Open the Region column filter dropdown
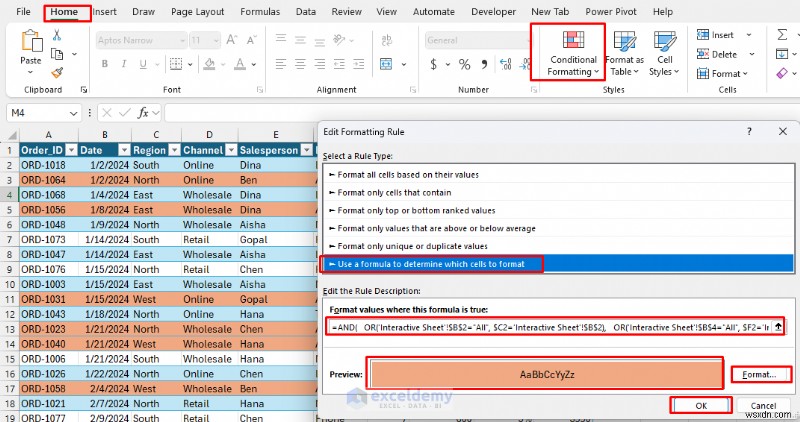 [x=174, y=150]
